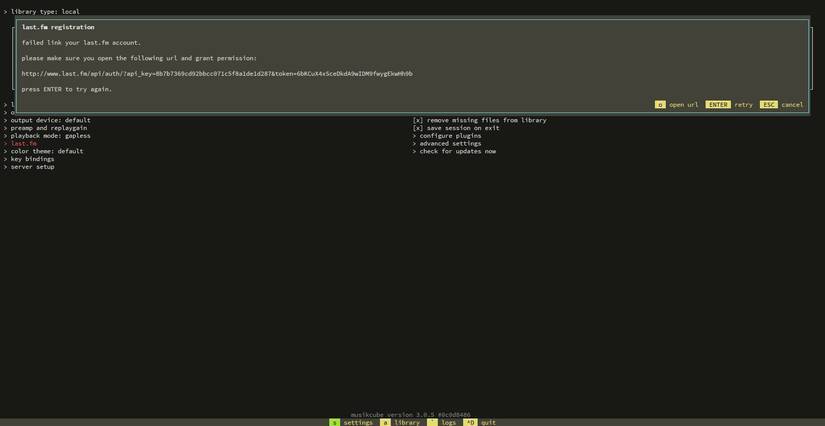
Task: Open logs view in bottom bar
Action: pyautogui.click(x=441, y=422)
